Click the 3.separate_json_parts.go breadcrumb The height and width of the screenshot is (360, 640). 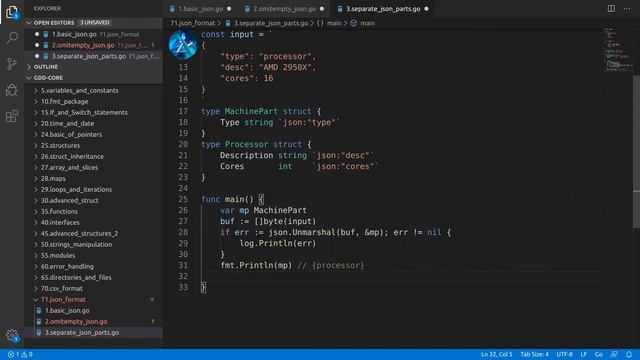pos(267,23)
